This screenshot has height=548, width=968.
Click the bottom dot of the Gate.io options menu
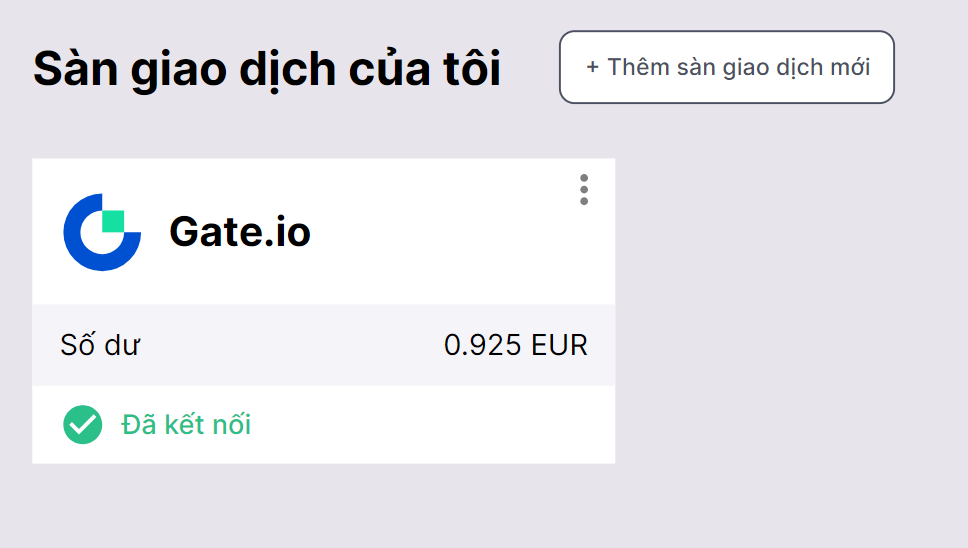coord(584,201)
